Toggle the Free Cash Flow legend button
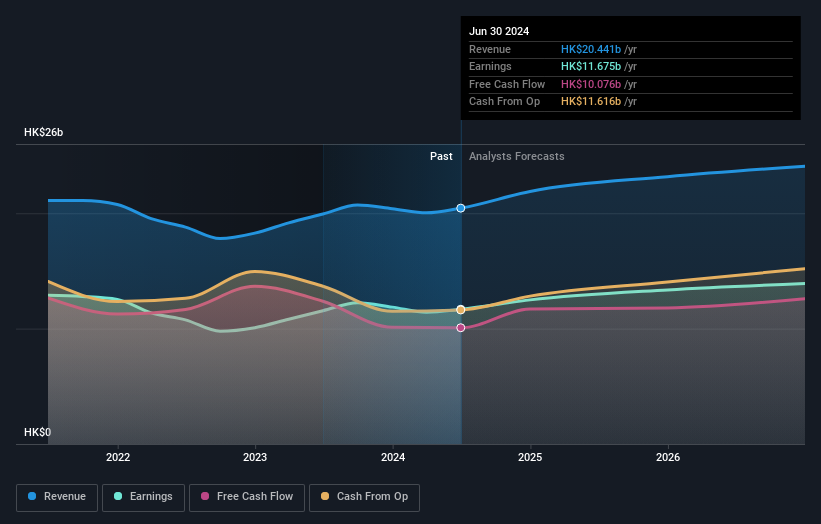 247,497
